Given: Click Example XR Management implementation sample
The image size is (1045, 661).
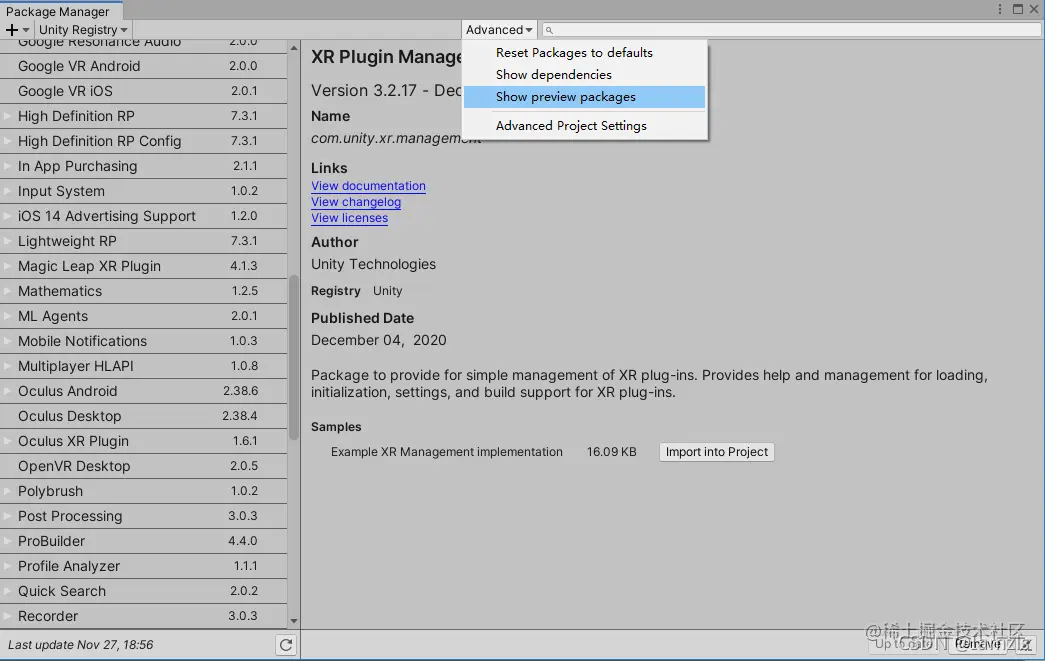Looking at the screenshot, I should pos(447,452).
